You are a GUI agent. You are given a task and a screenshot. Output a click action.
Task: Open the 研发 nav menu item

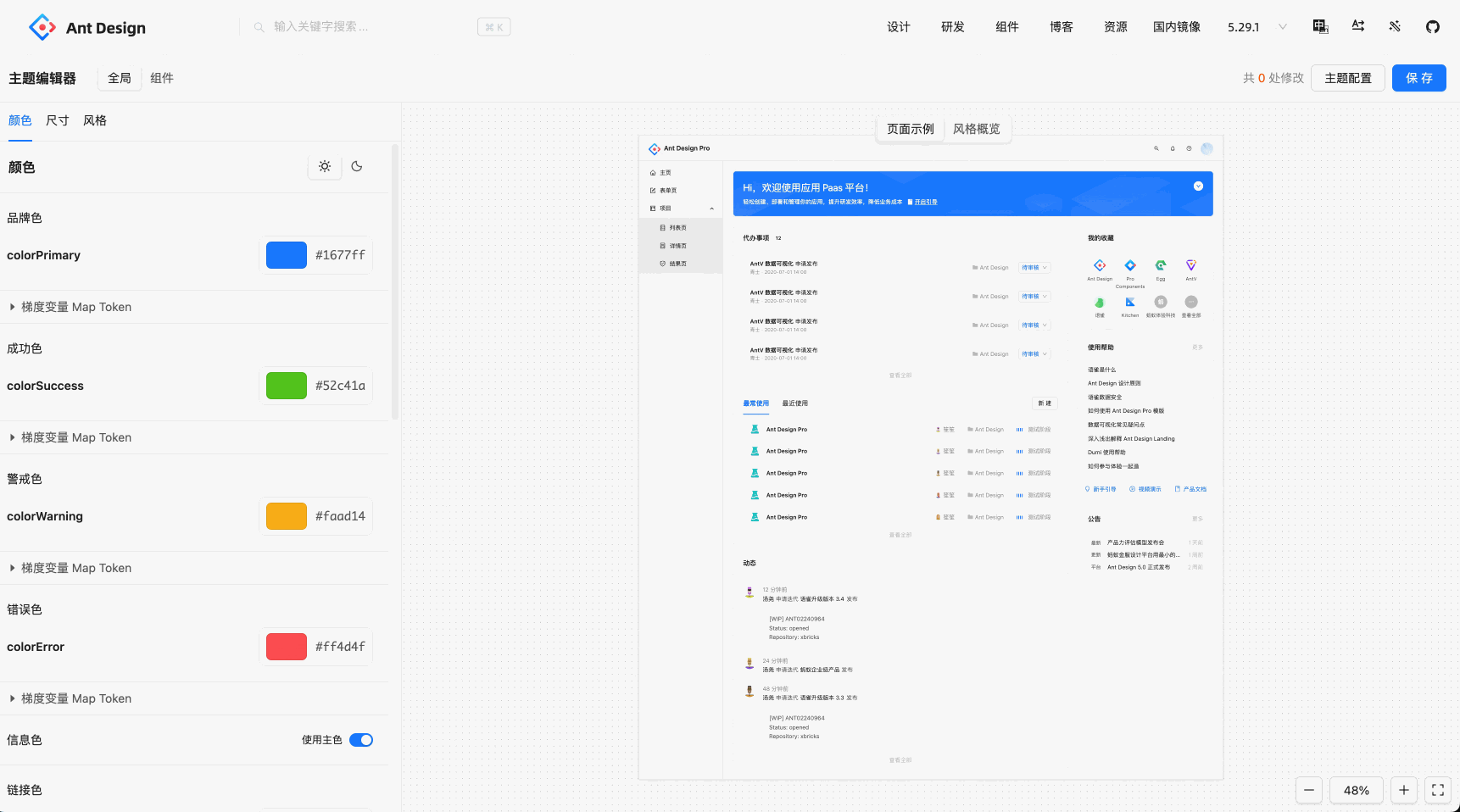[x=953, y=27]
